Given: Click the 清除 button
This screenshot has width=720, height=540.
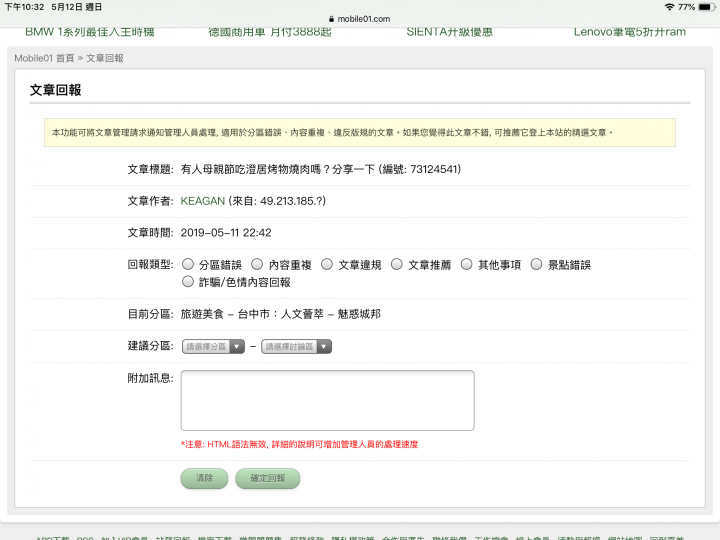Looking at the screenshot, I should 204,478.
